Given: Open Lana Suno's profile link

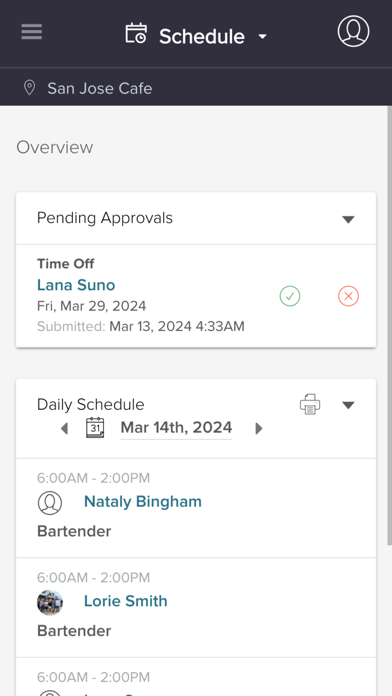Looking at the screenshot, I should click(76, 285).
